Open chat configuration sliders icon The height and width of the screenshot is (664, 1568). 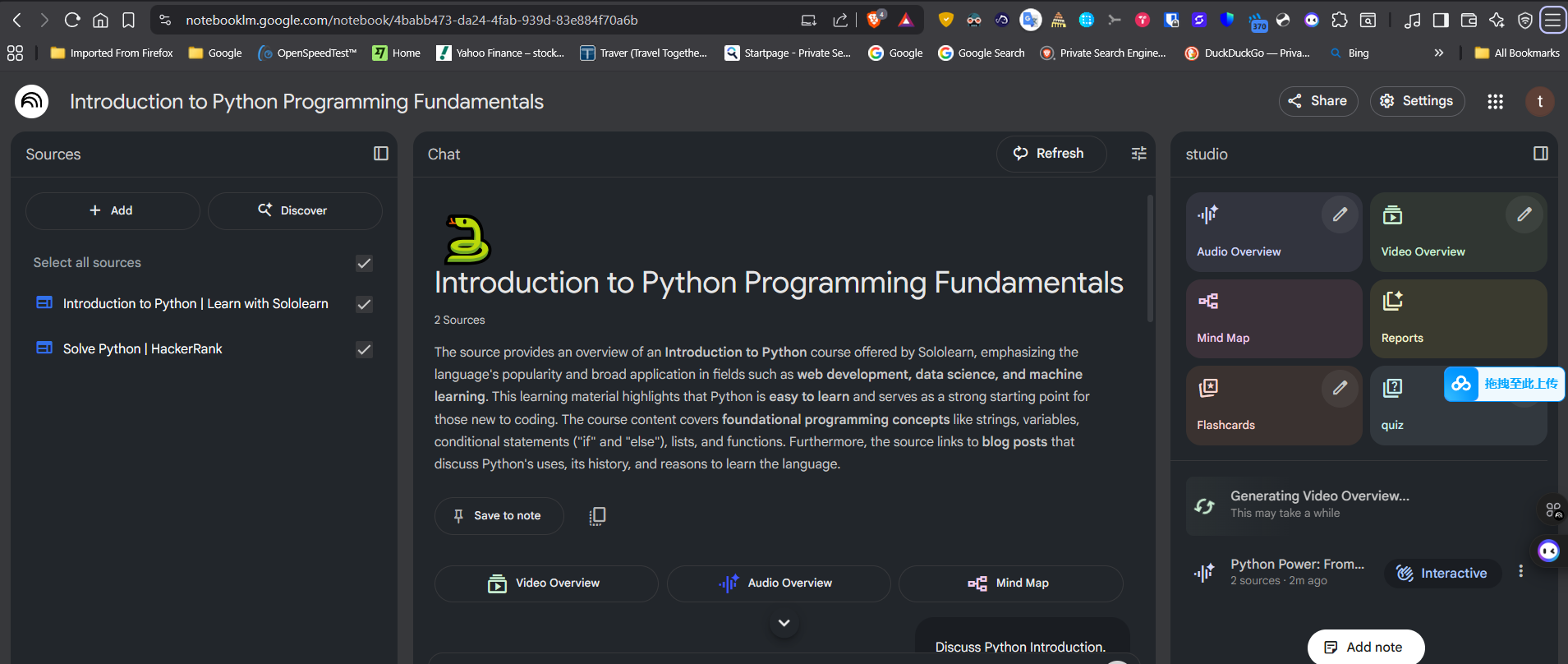pyautogui.click(x=1138, y=154)
